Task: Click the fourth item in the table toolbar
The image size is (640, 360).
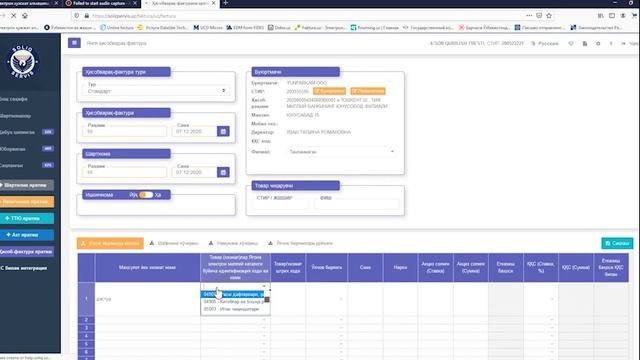Action: [300, 243]
